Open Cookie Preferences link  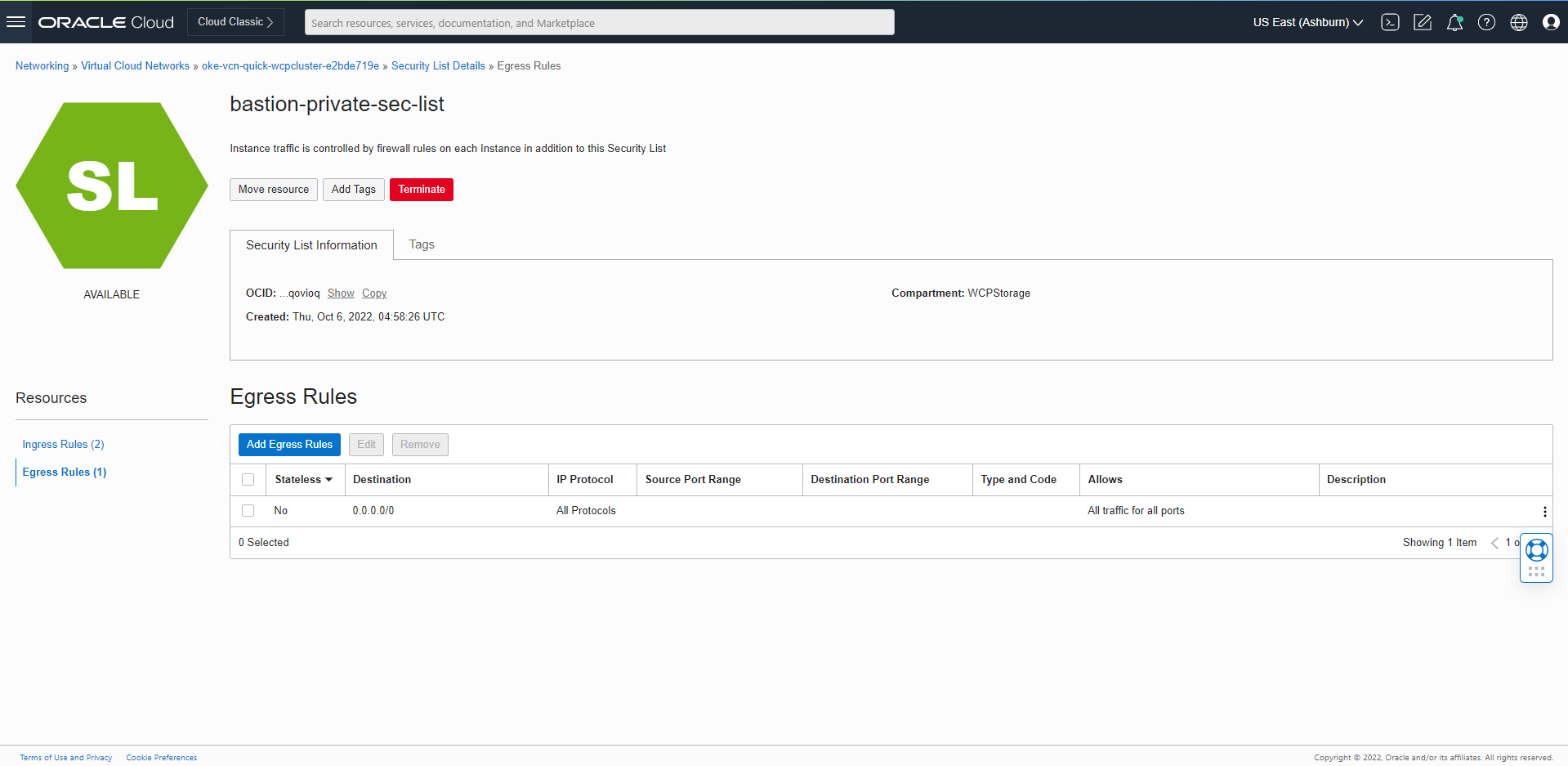(x=162, y=758)
